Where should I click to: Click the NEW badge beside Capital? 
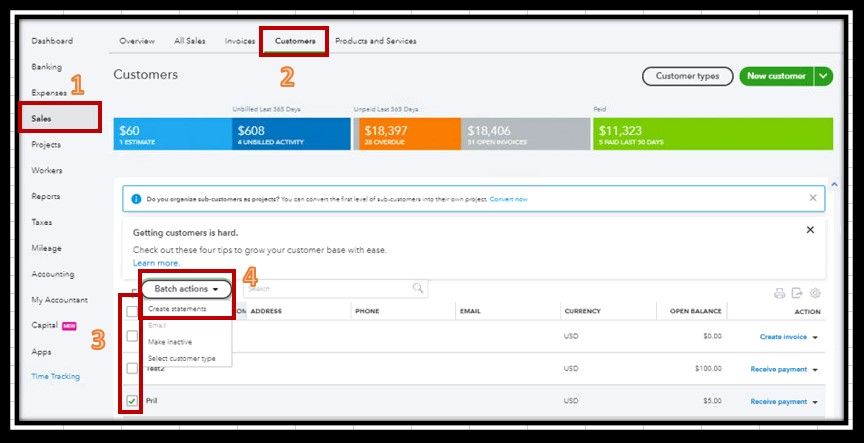pos(69,326)
